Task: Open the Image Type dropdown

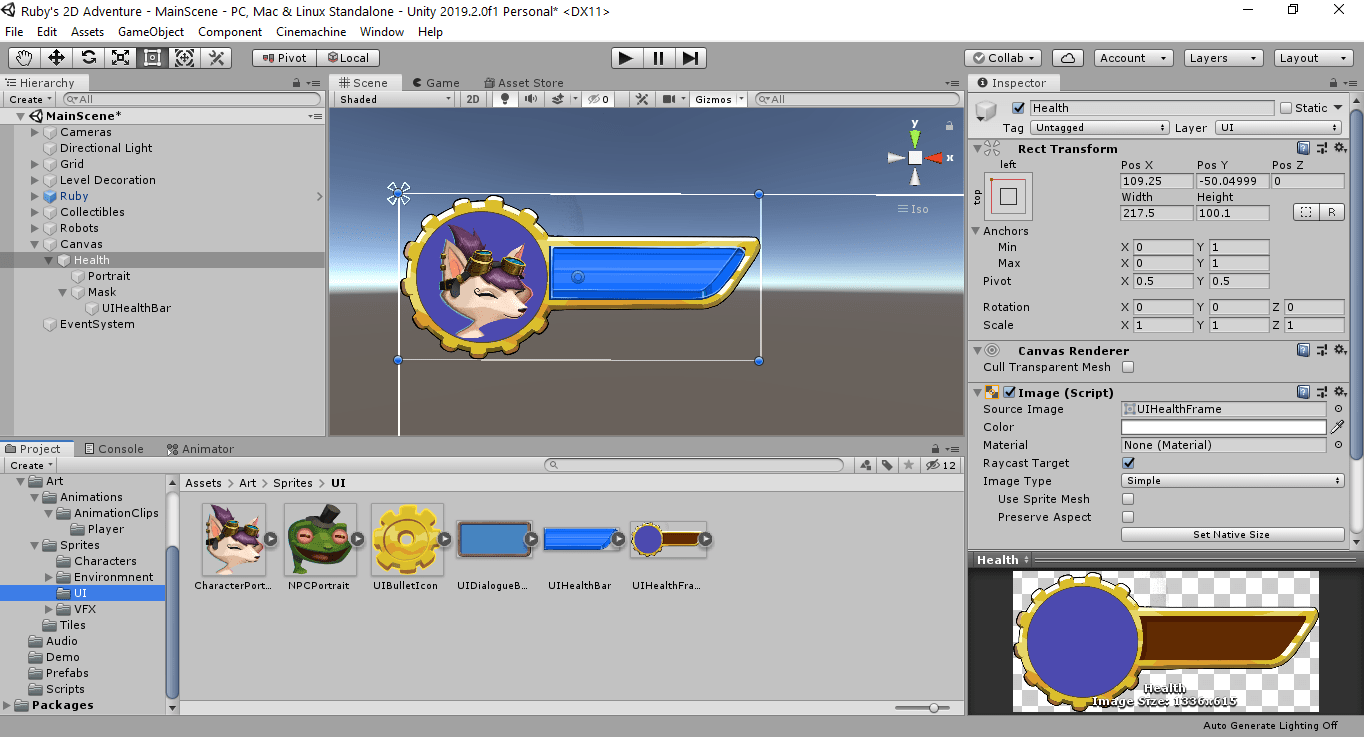Action: tap(1233, 481)
